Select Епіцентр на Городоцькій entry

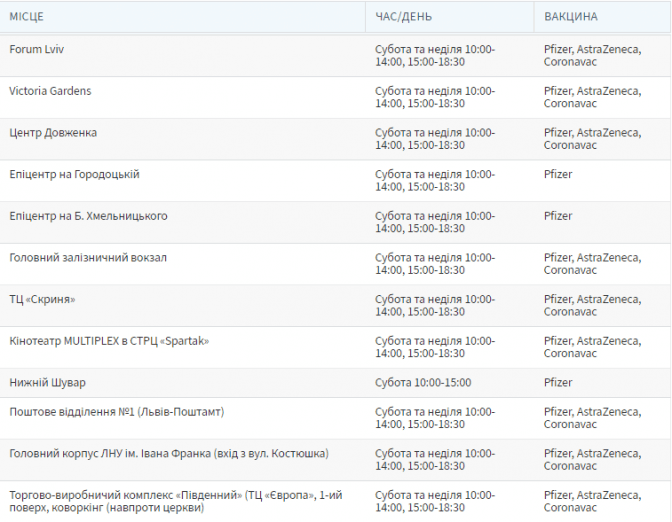[x=74, y=174]
